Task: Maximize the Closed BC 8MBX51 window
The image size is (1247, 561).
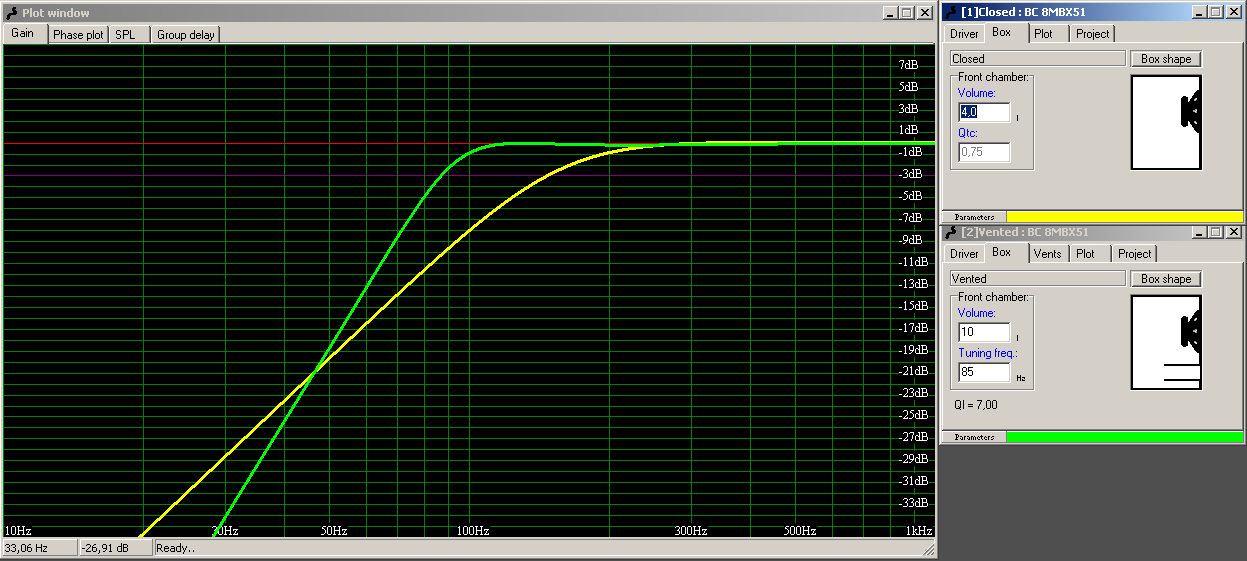Action: pos(1215,12)
